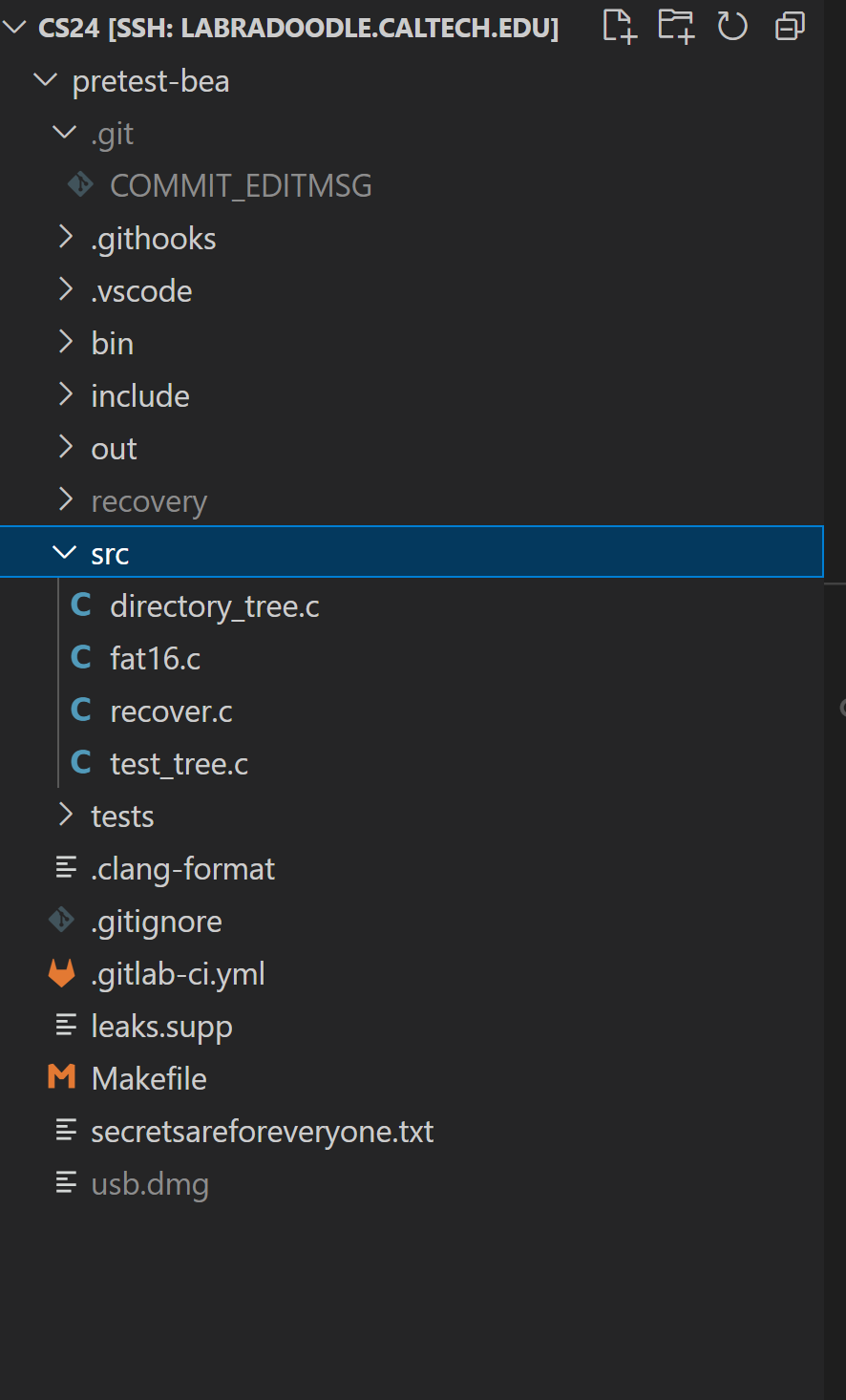Select the usb.dmg file
The image size is (846, 1400).
coord(150,1184)
